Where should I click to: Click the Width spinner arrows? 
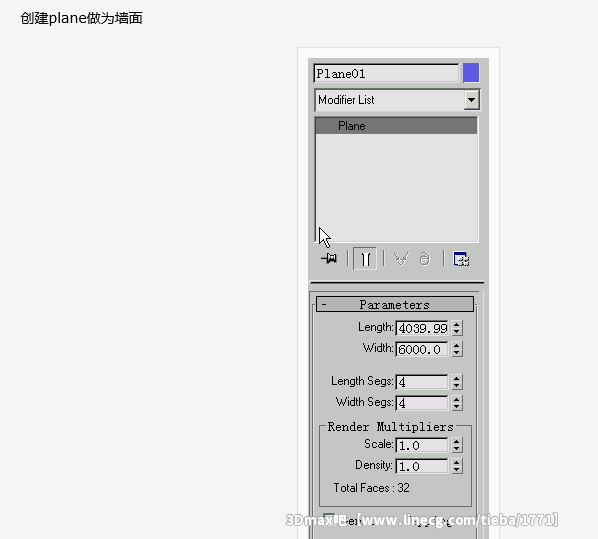pos(457,349)
